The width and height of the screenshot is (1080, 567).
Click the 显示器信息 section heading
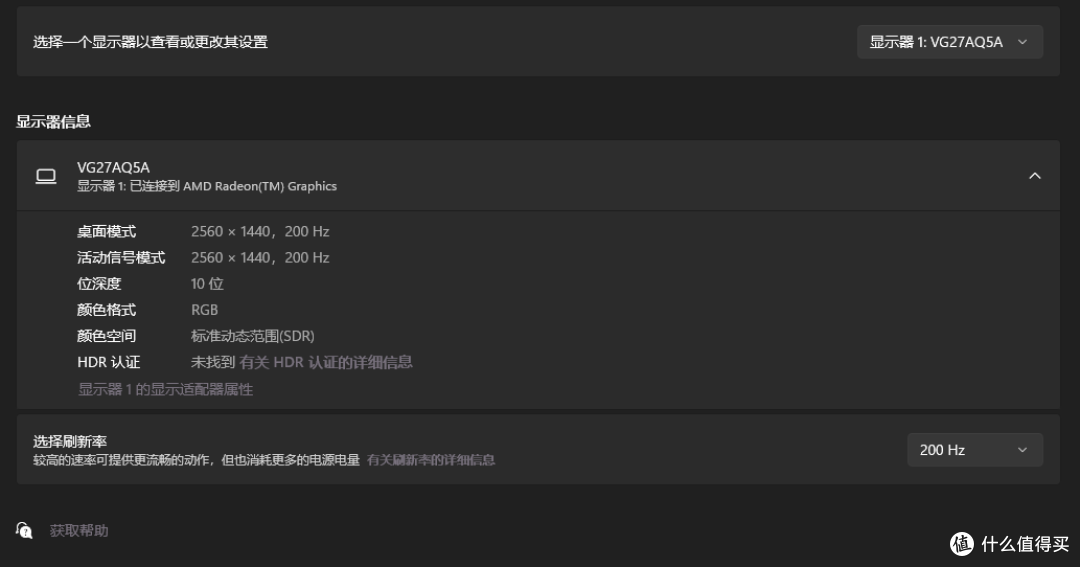click(54, 122)
